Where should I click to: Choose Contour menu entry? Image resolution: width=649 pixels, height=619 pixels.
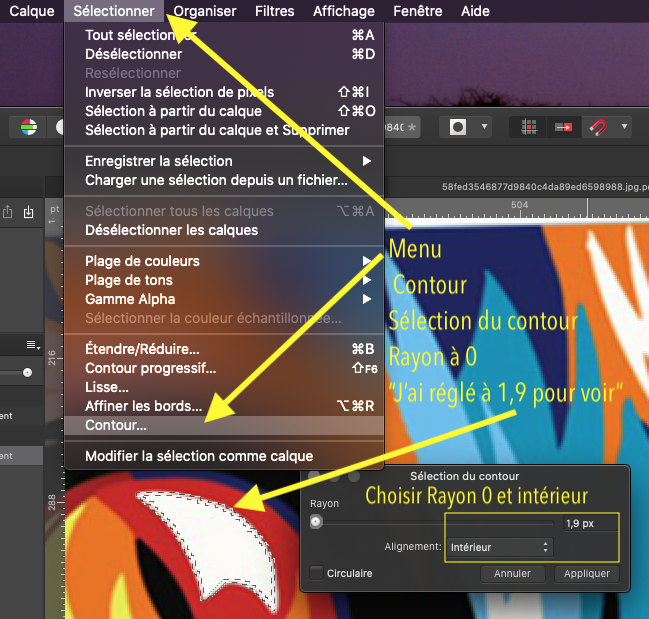click(x=224, y=425)
